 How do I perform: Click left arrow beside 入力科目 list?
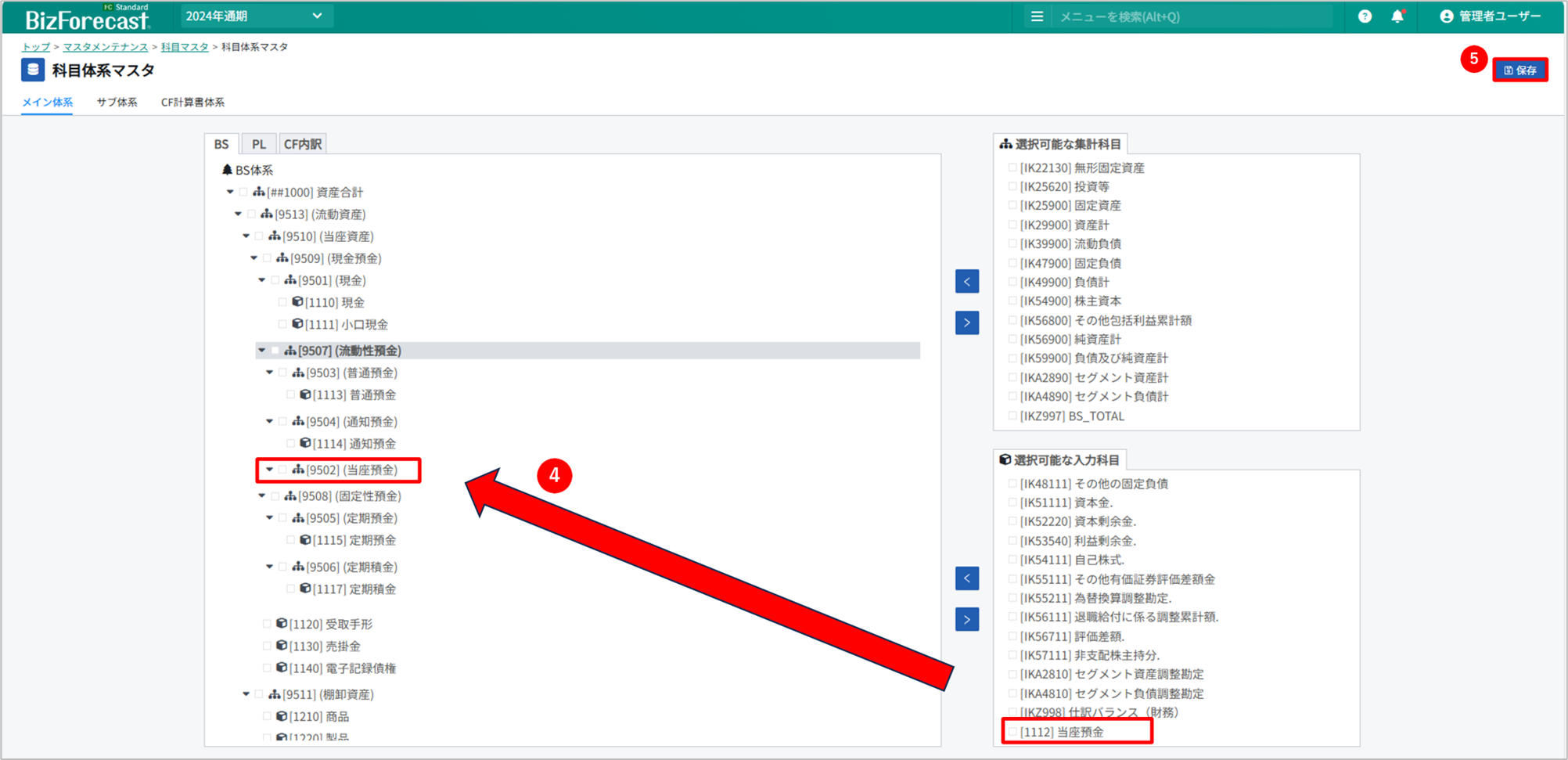967,578
